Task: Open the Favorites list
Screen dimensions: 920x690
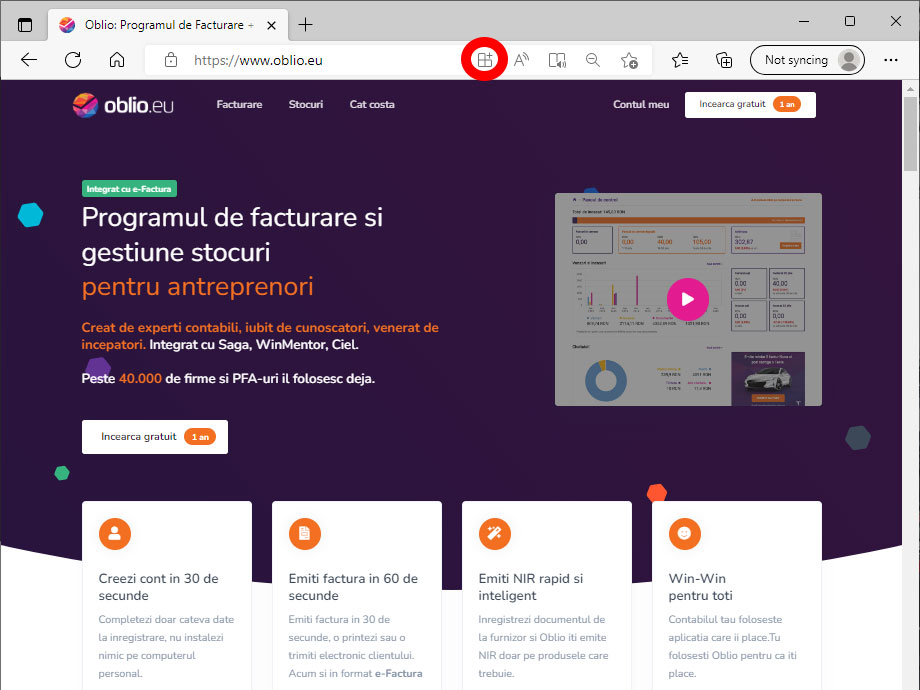Action: (680, 60)
